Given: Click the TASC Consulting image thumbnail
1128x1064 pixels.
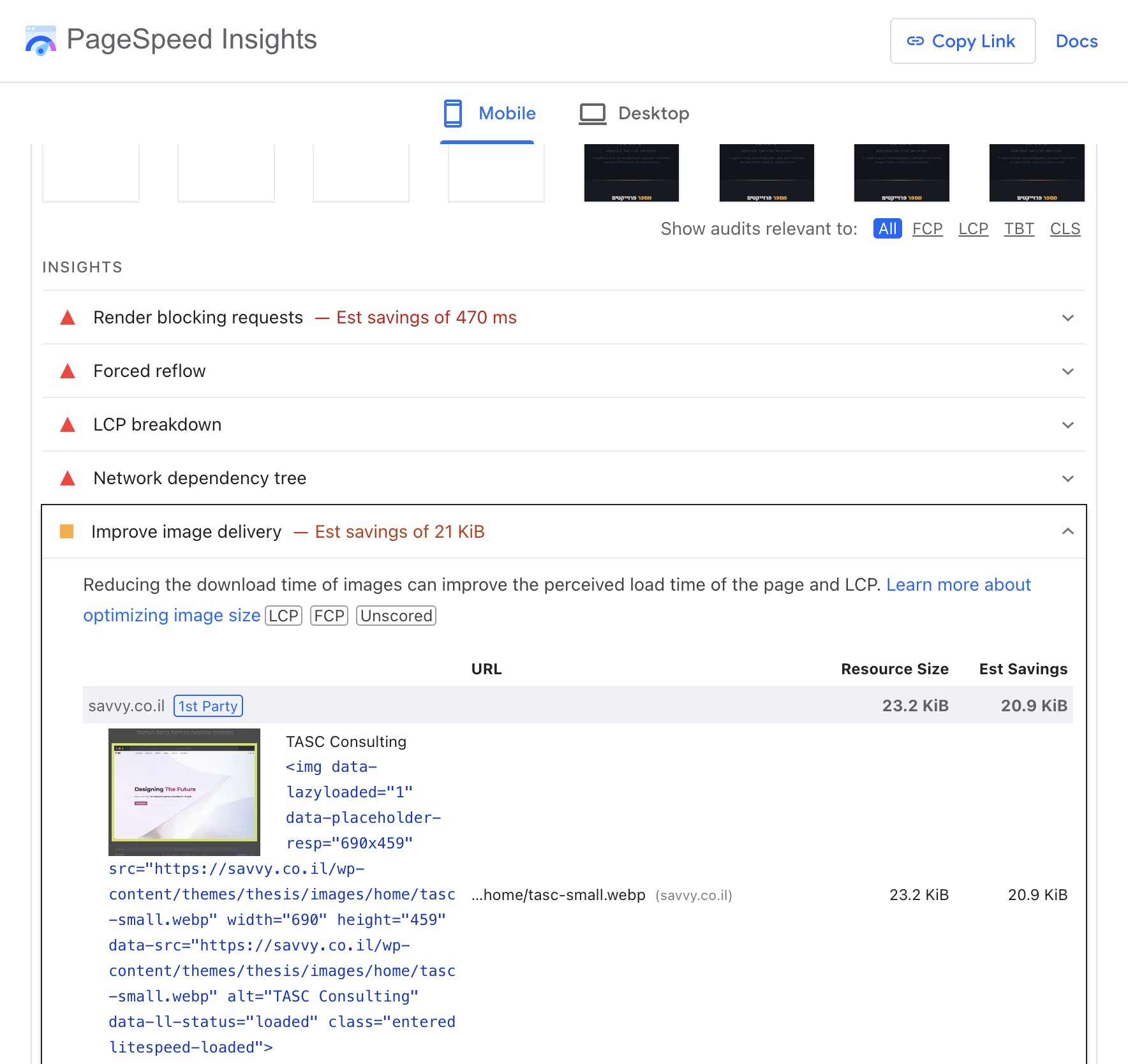Looking at the screenshot, I should pyautogui.click(x=184, y=792).
